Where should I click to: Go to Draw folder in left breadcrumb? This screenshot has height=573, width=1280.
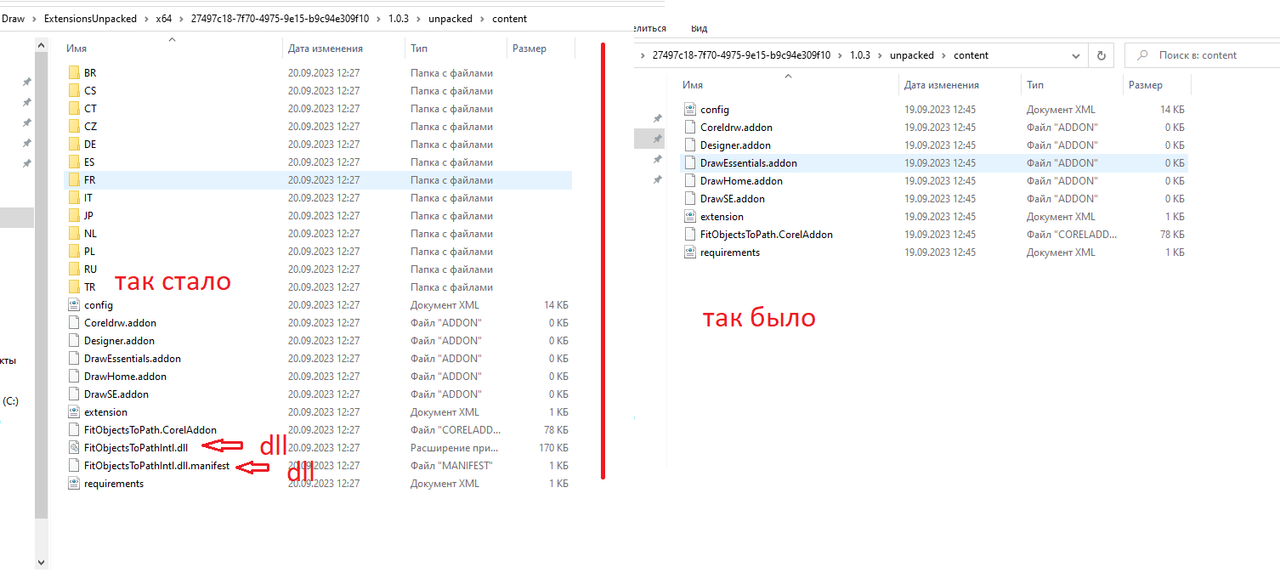coord(13,19)
